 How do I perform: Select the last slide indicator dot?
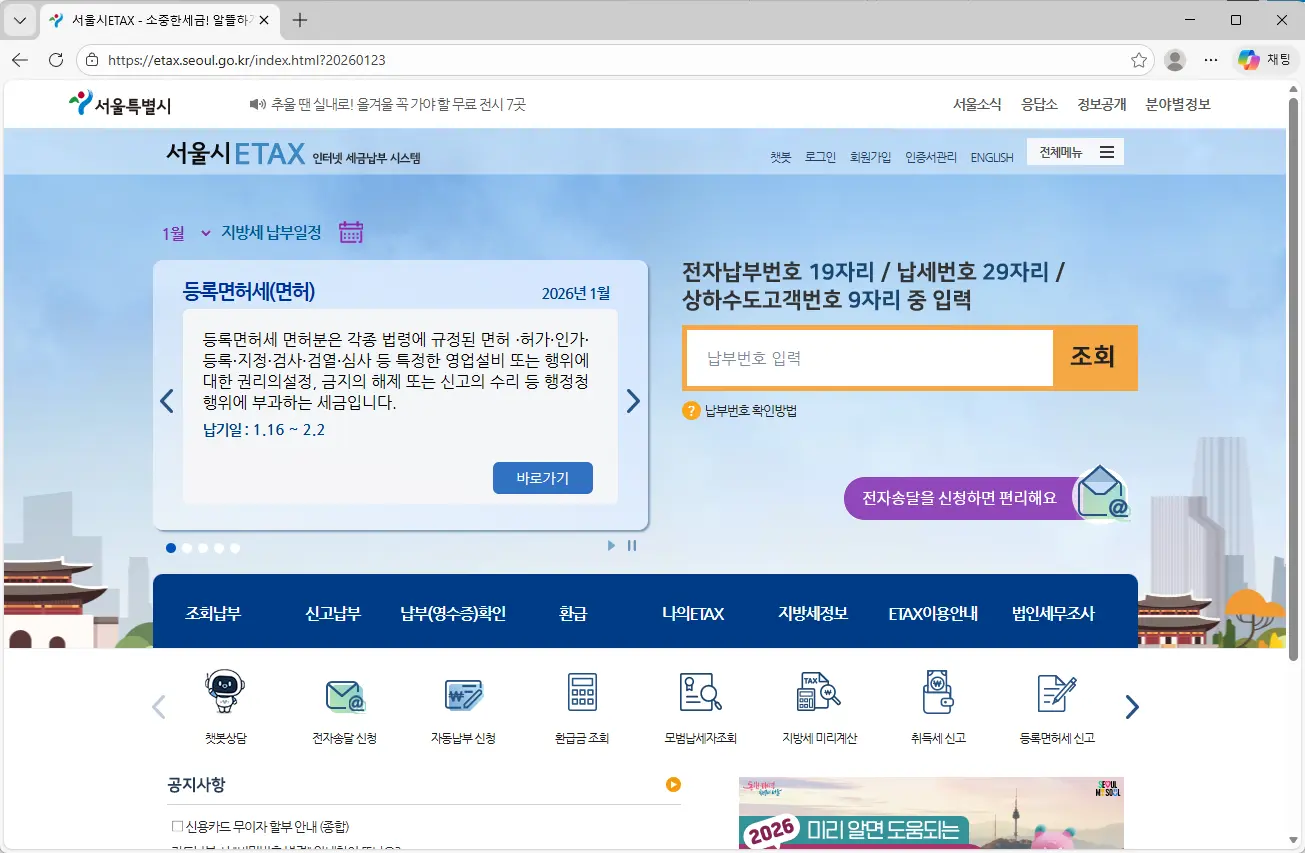point(235,548)
